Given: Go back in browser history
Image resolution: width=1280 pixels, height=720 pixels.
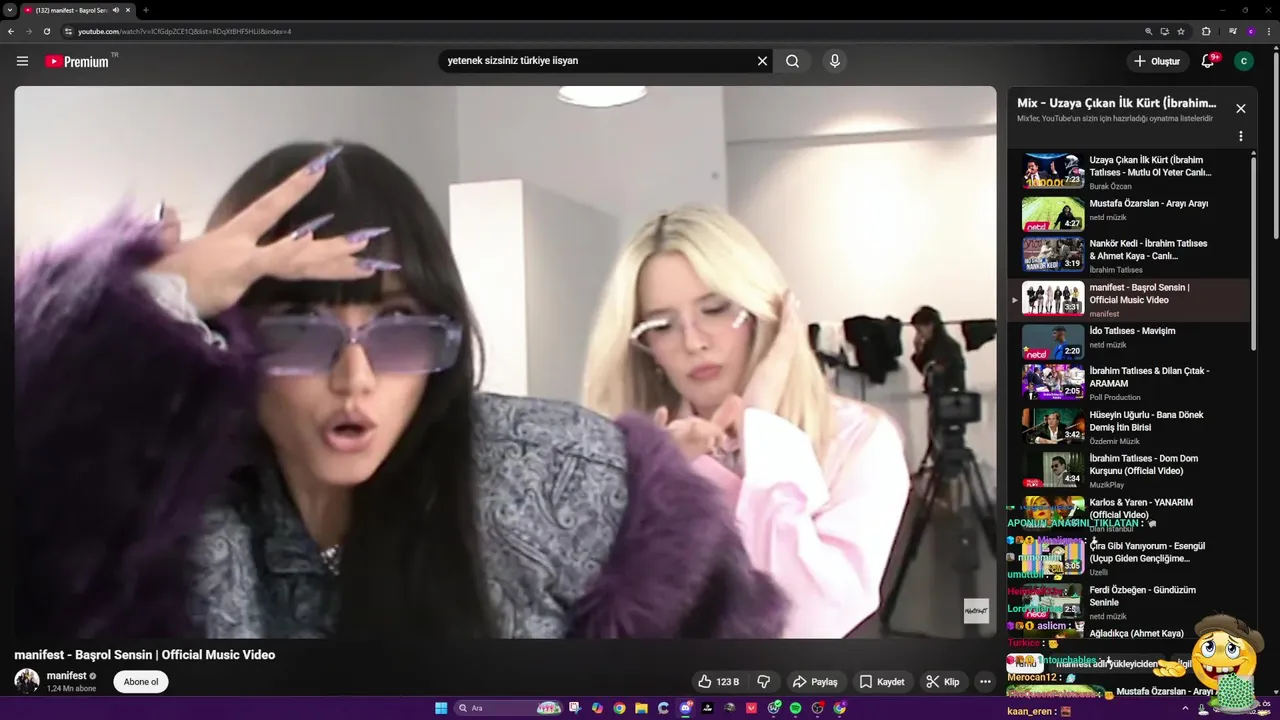Looking at the screenshot, I should [x=11, y=31].
